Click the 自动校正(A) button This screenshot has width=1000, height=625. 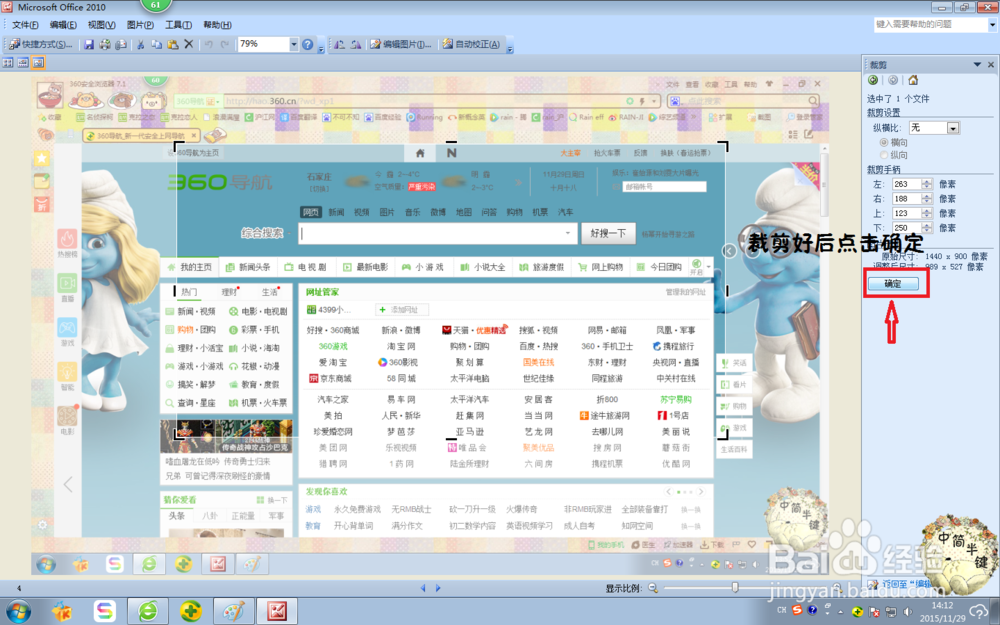pyautogui.click(x=471, y=44)
